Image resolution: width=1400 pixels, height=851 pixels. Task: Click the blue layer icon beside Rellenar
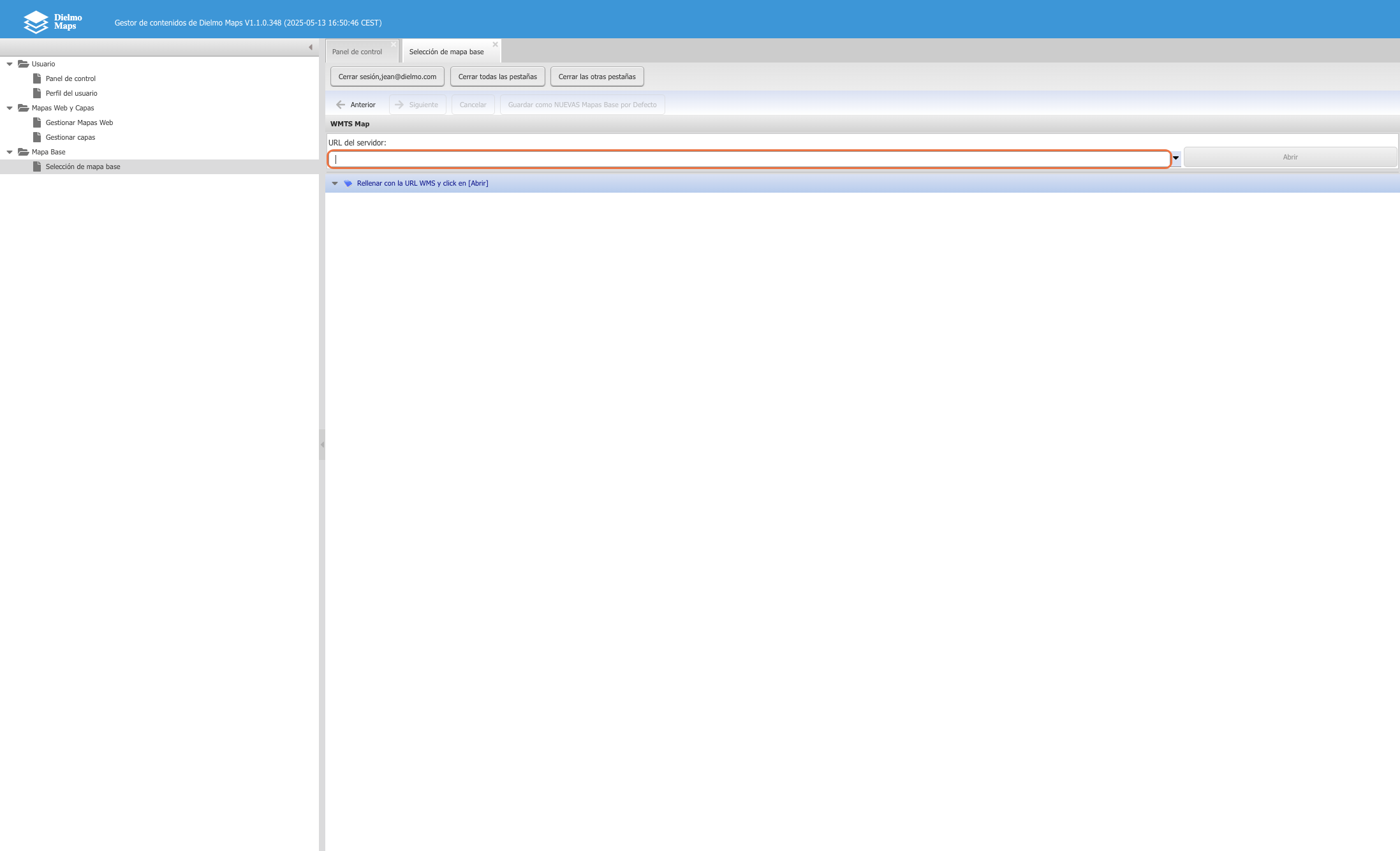(x=348, y=183)
